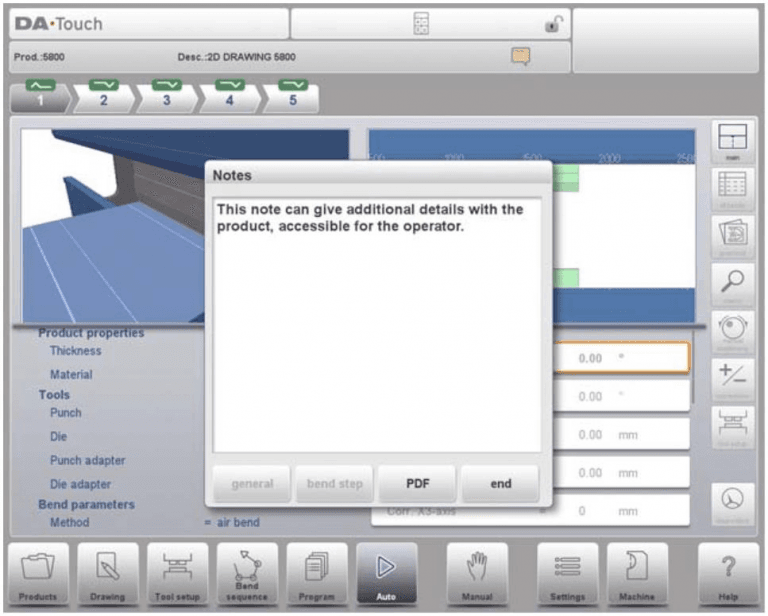Open the Products folder mode
The width and height of the screenshot is (768, 616).
click(x=38, y=575)
